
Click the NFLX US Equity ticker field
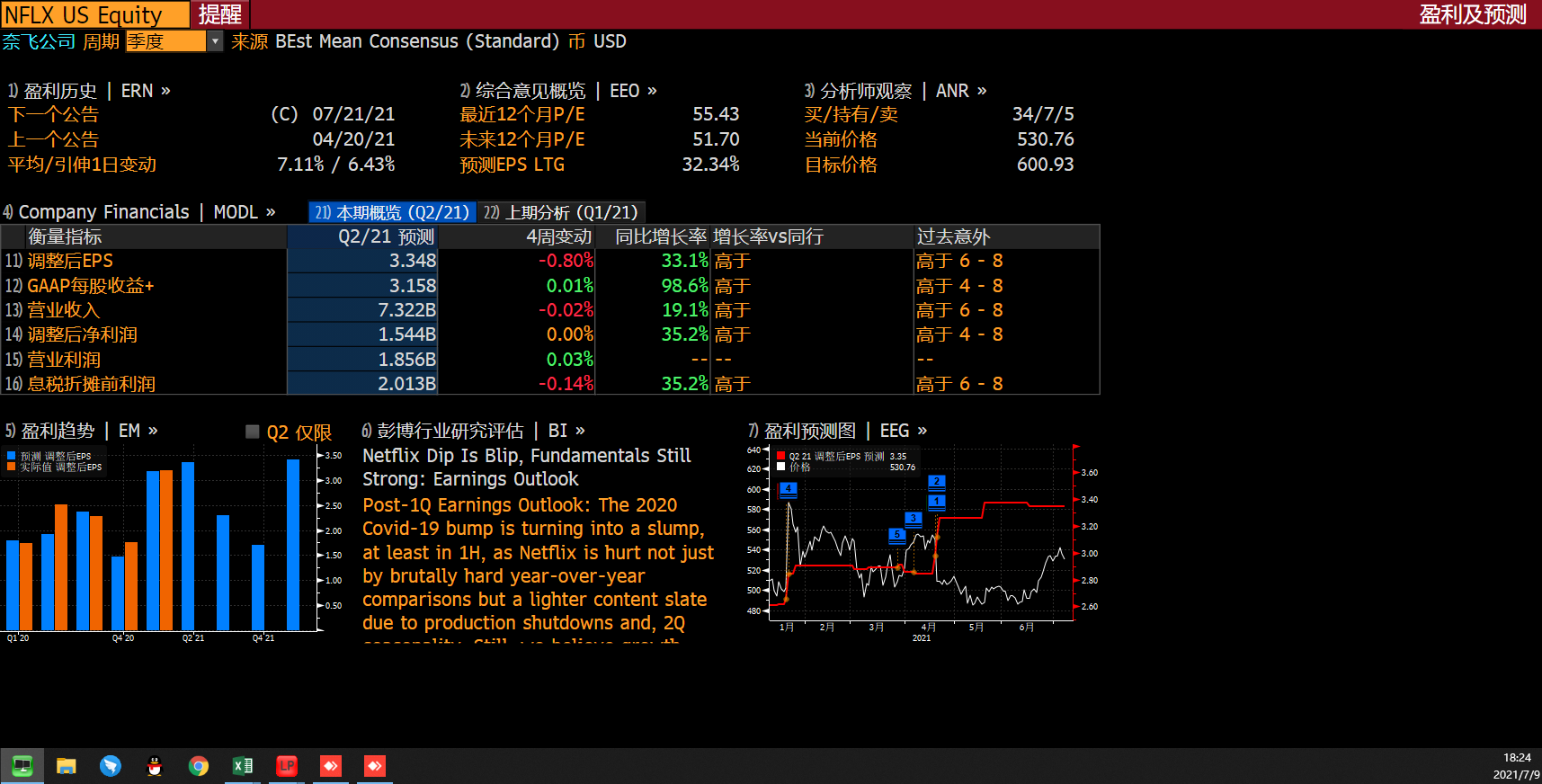tap(95, 14)
